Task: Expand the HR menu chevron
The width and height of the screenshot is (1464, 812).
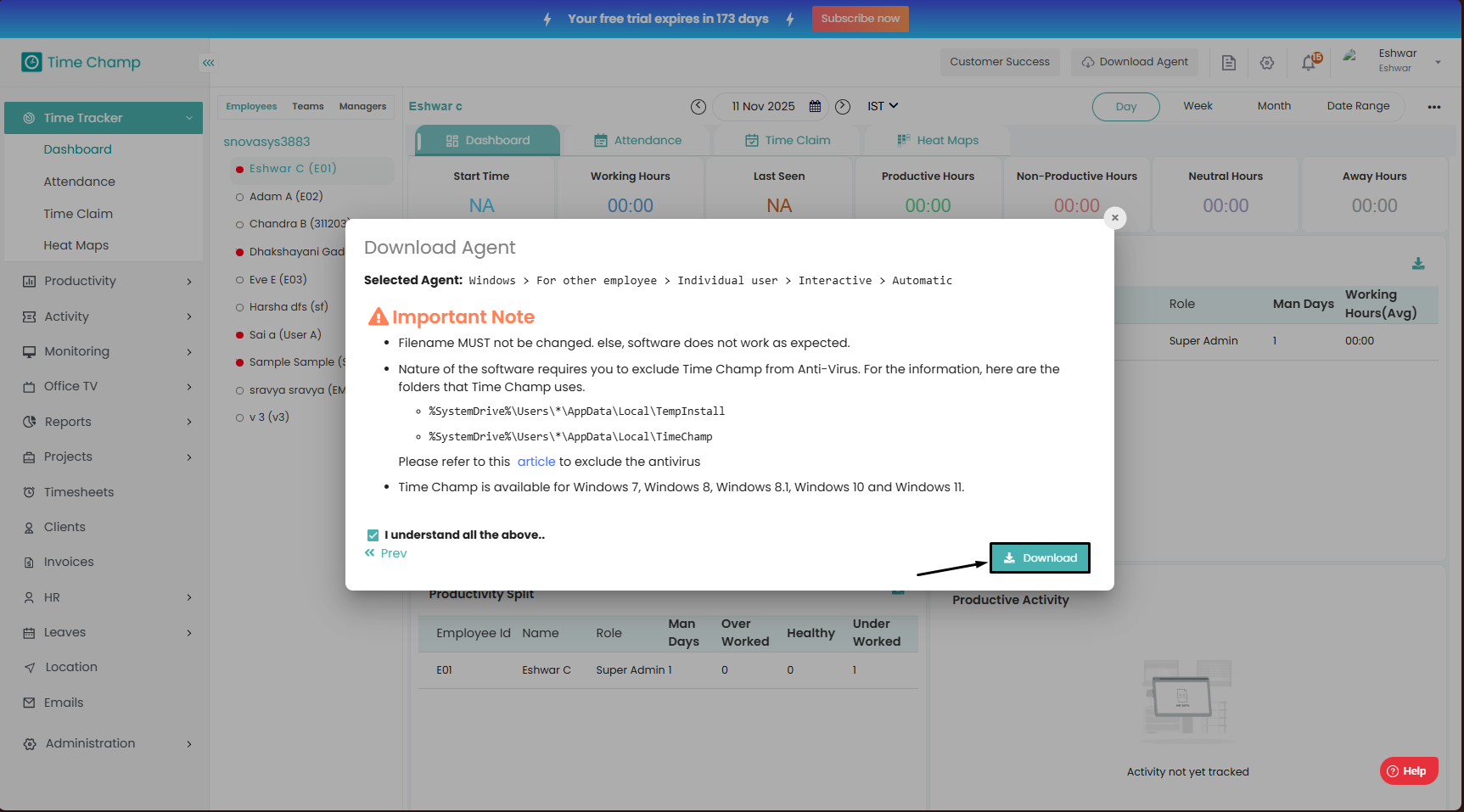Action: [189, 597]
